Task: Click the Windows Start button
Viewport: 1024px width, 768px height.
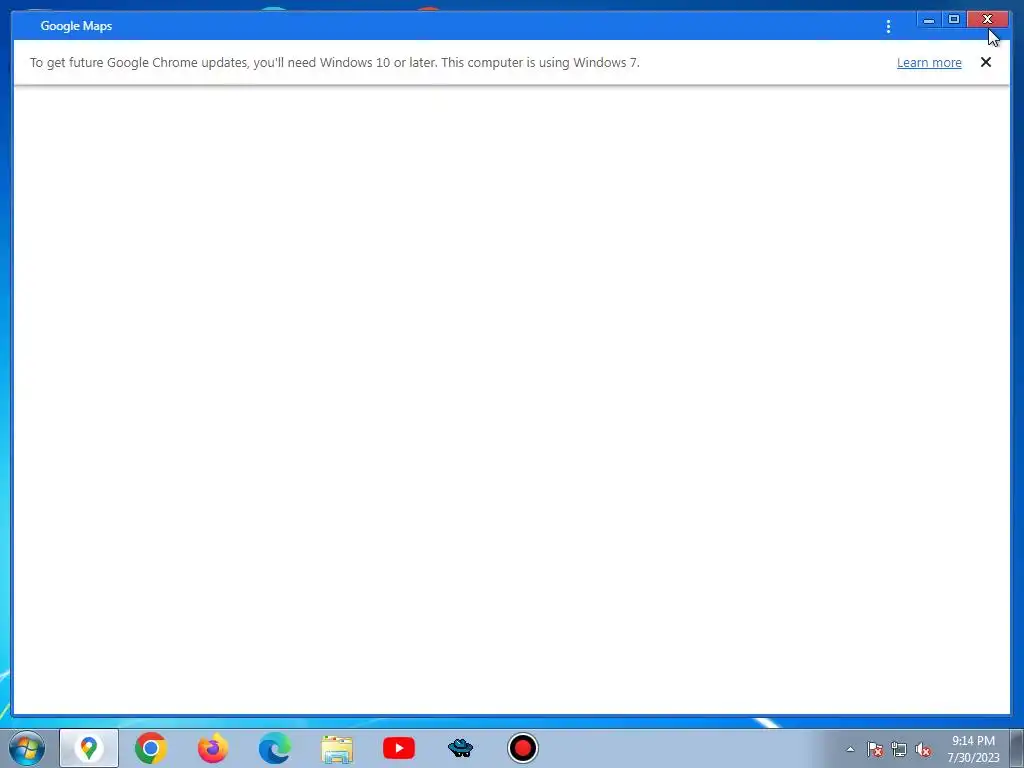Action: [x=27, y=748]
